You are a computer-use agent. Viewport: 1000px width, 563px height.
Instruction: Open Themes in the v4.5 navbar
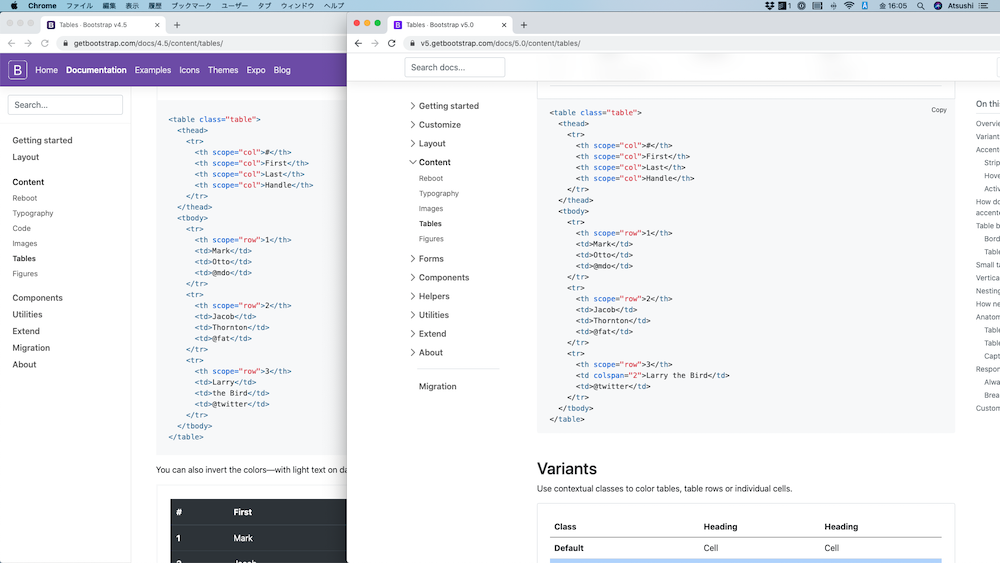pos(223,70)
